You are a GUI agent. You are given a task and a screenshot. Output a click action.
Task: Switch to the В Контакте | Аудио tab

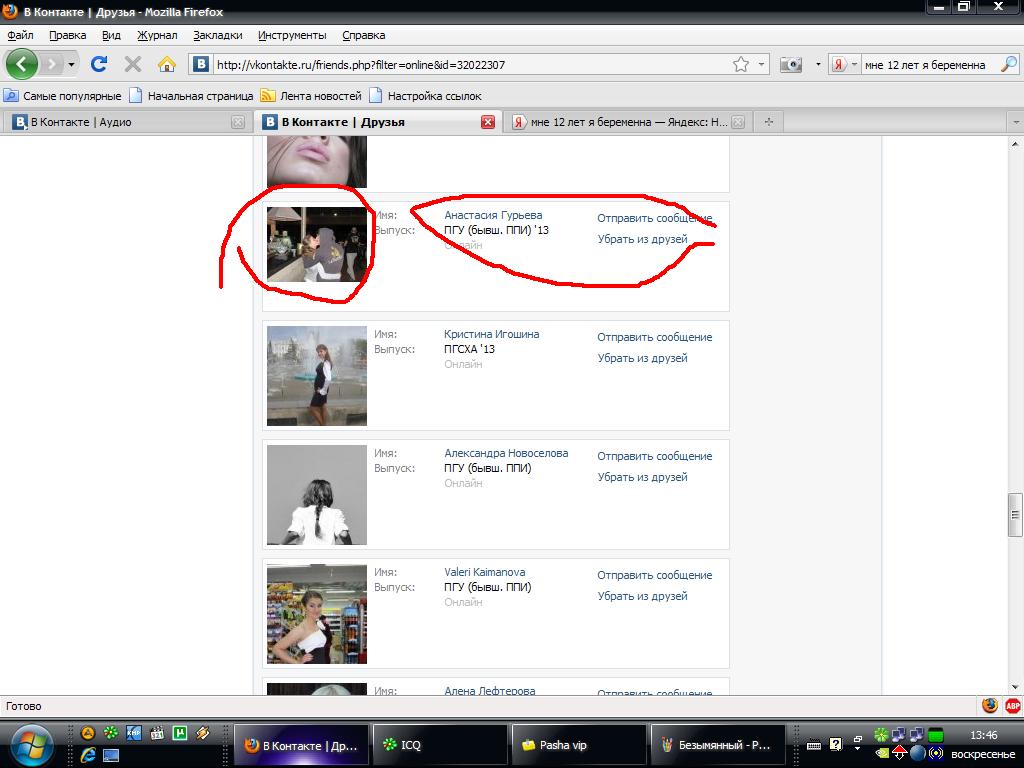coord(125,122)
